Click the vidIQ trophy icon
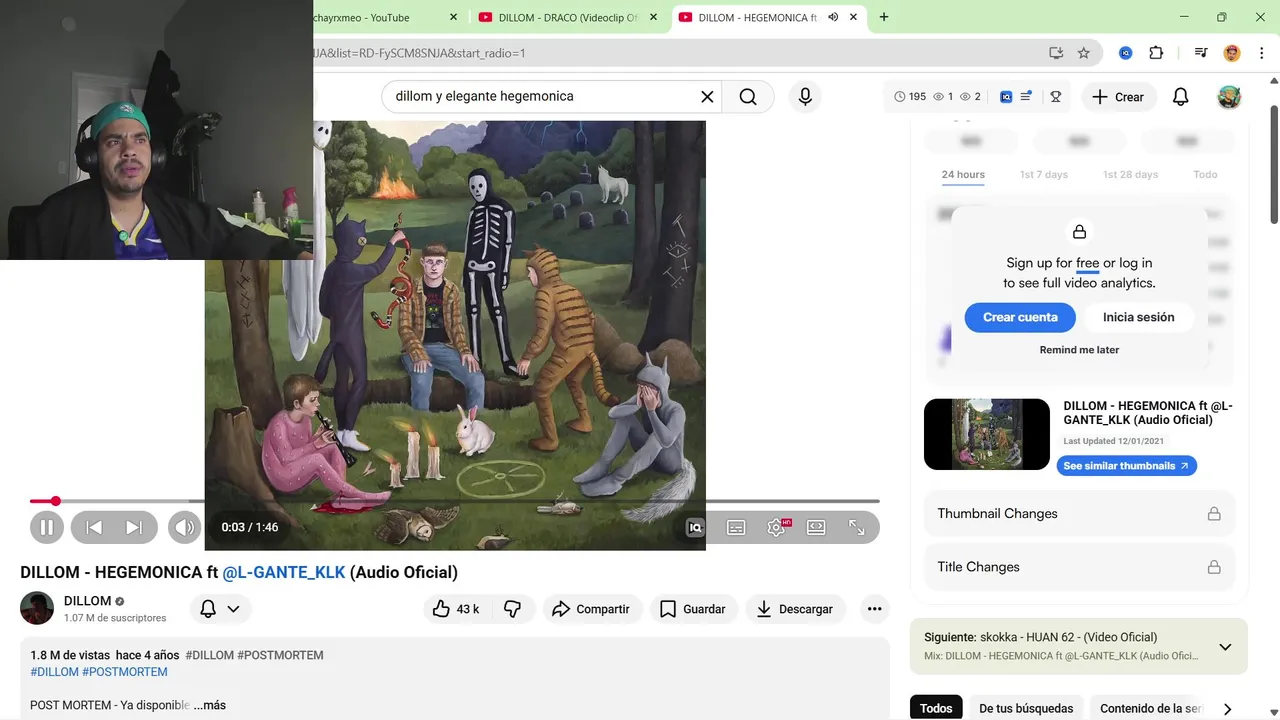This screenshot has height=720, width=1280. (1055, 97)
